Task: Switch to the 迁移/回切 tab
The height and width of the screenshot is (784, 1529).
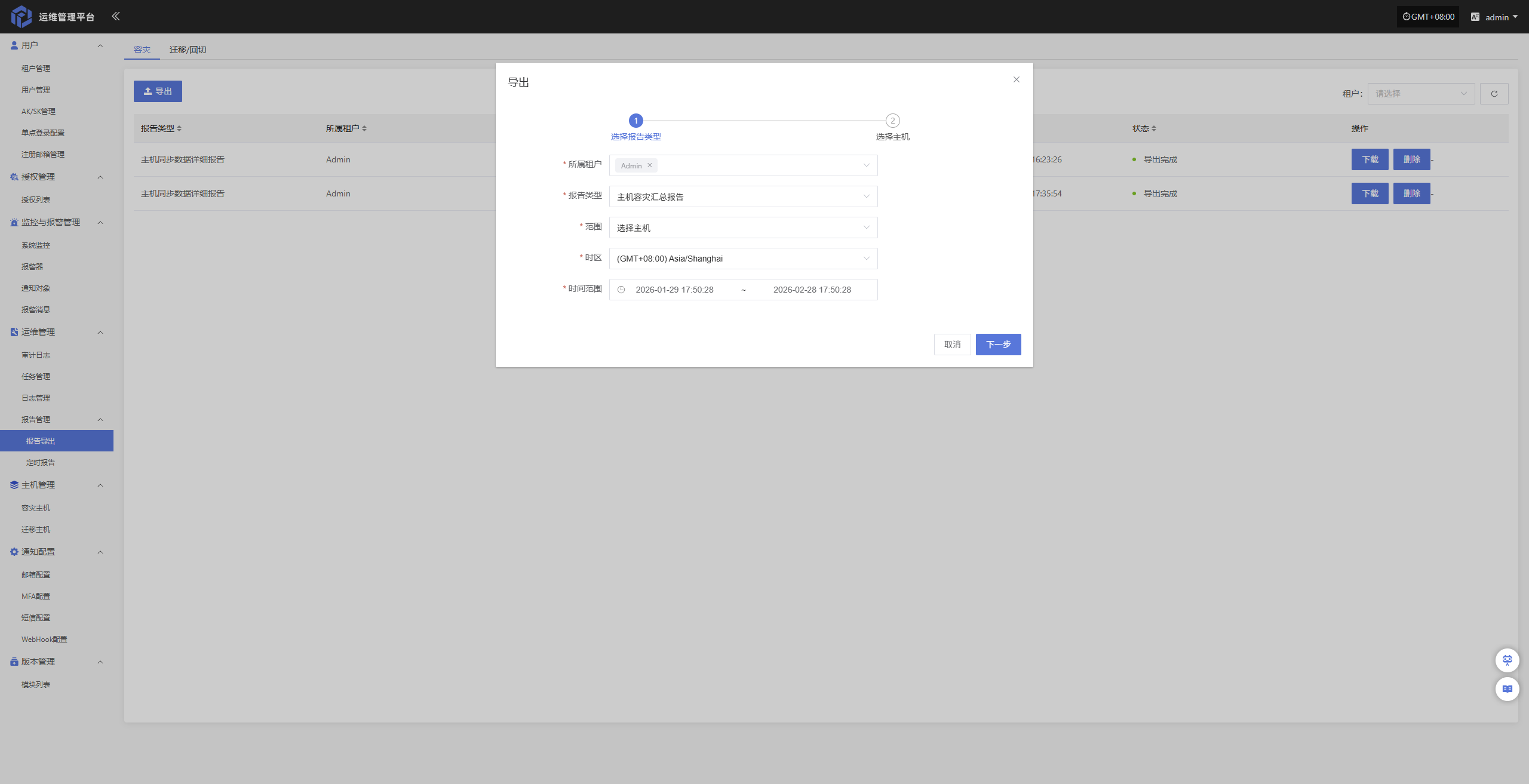Action: click(x=188, y=50)
